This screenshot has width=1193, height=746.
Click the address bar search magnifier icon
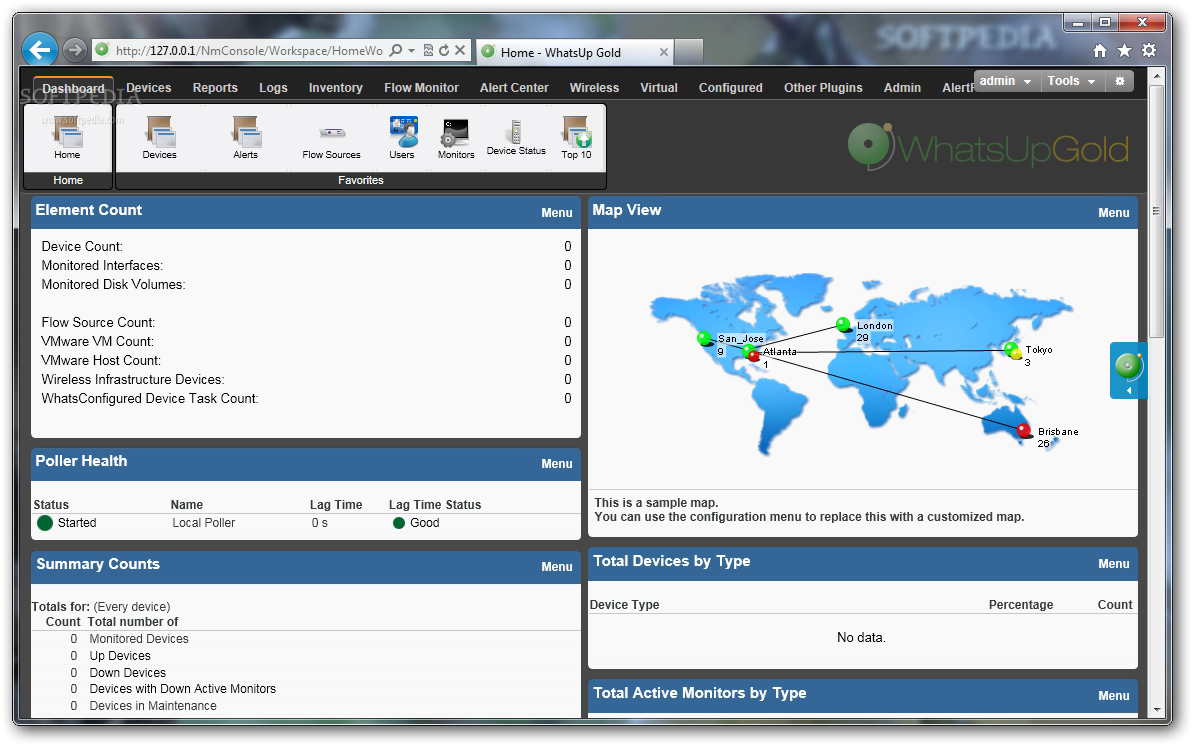pyautogui.click(x=396, y=50)
